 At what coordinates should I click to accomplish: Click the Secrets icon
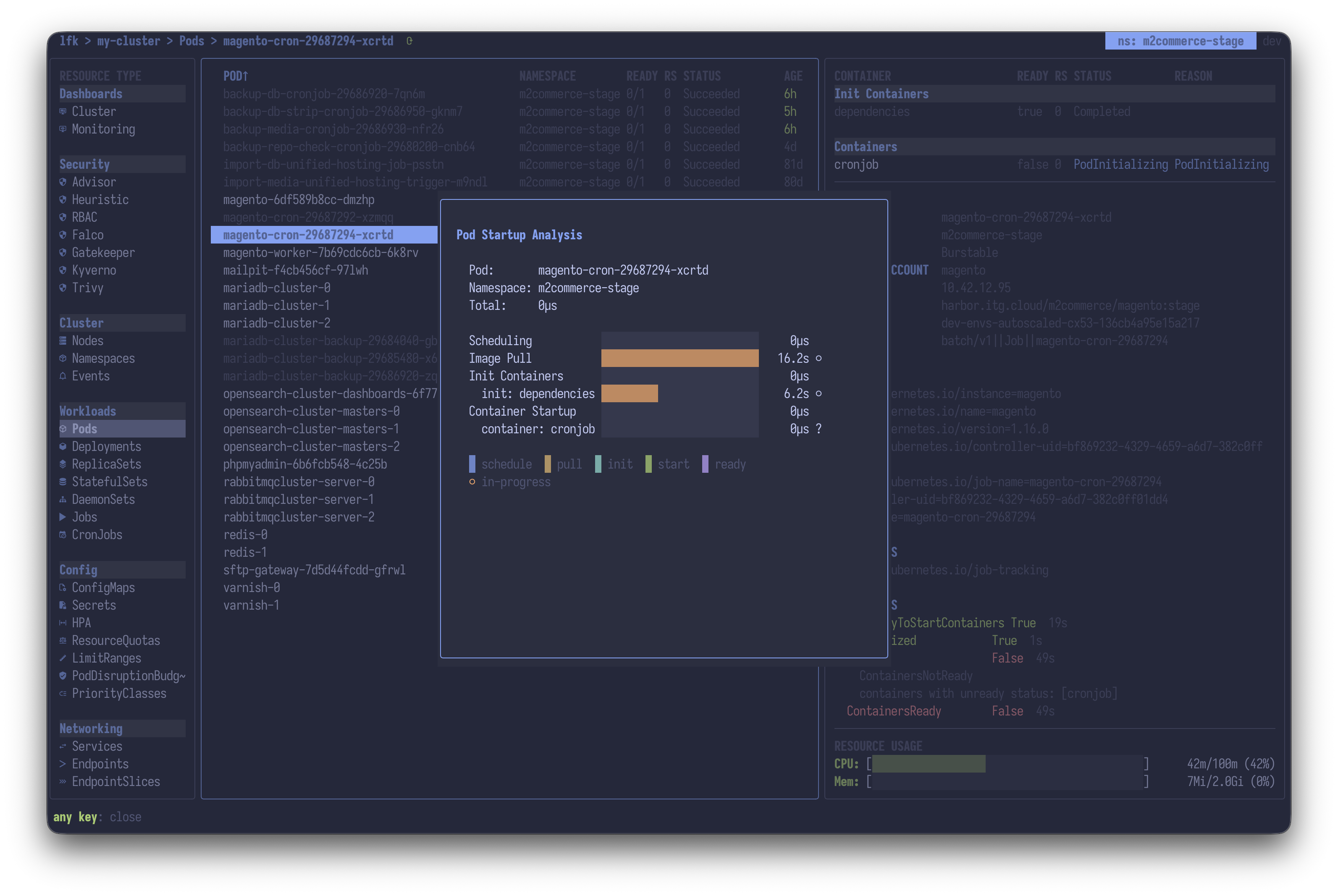63,605
